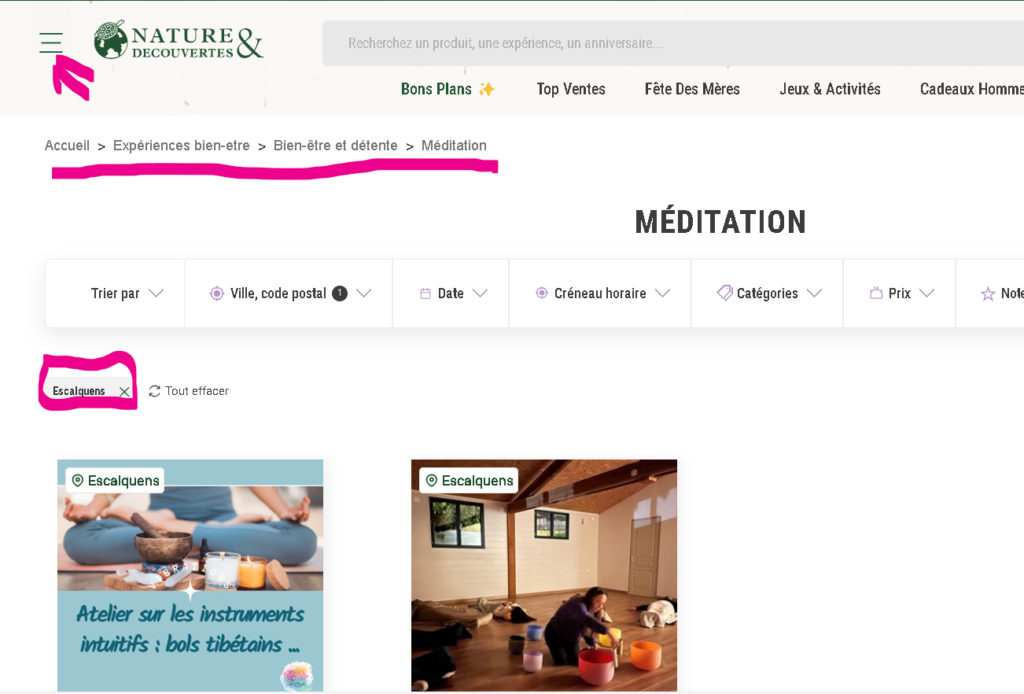This screenshot has width=1024, height=694.
Task: Open the Bien-être et détente breadcrumb
Action: (335, 146)
